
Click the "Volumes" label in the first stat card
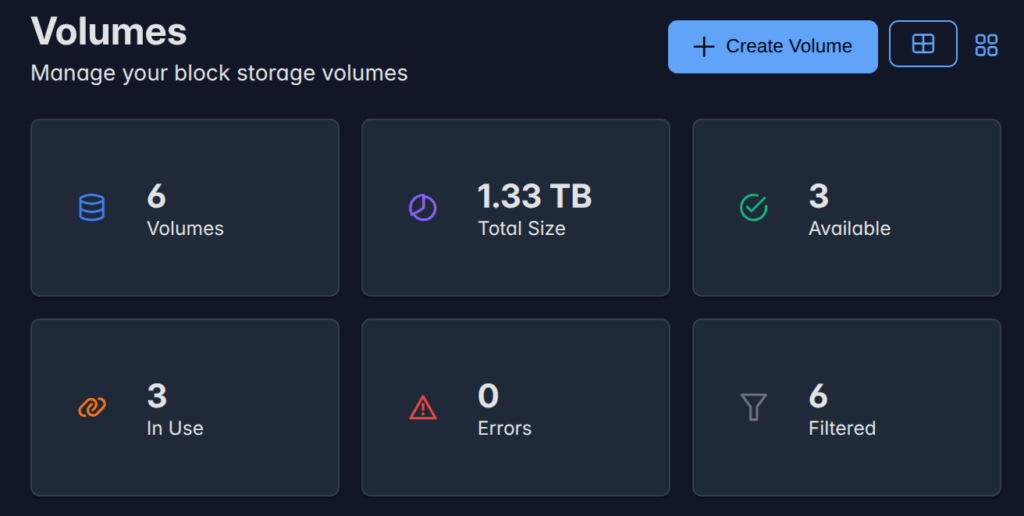coord(185,229)
